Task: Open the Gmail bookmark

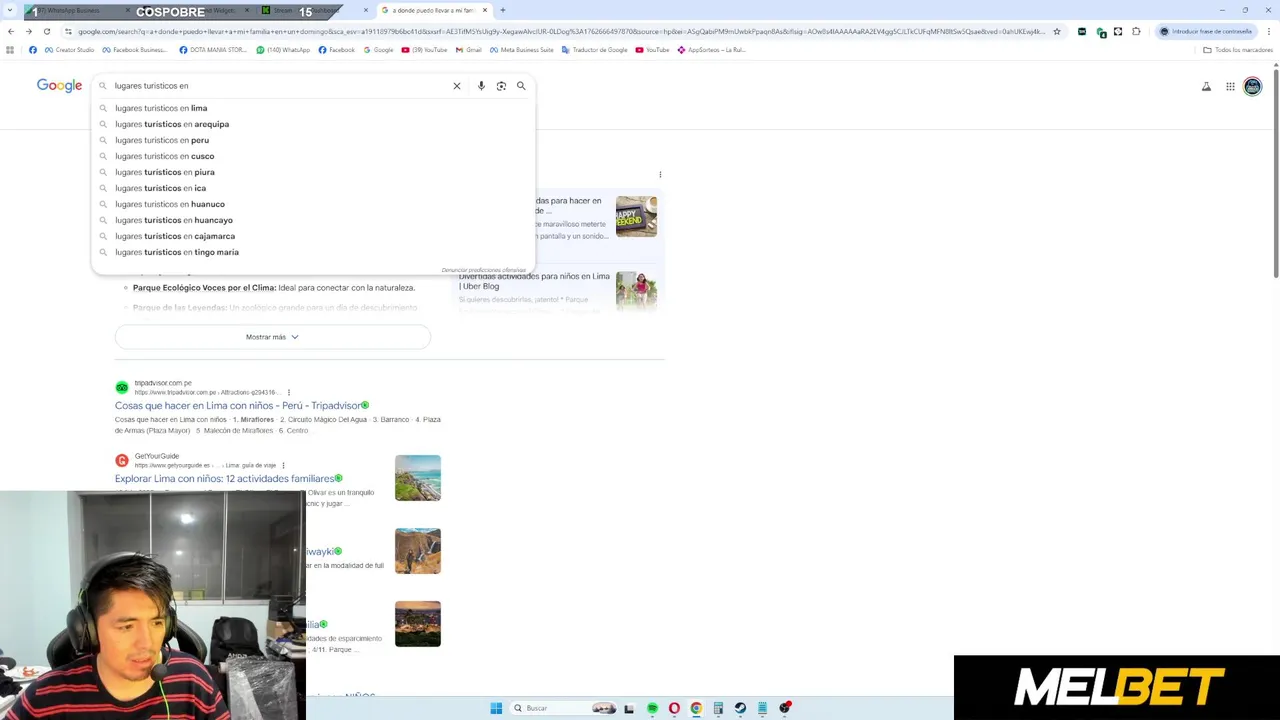Action: [469, 50]
